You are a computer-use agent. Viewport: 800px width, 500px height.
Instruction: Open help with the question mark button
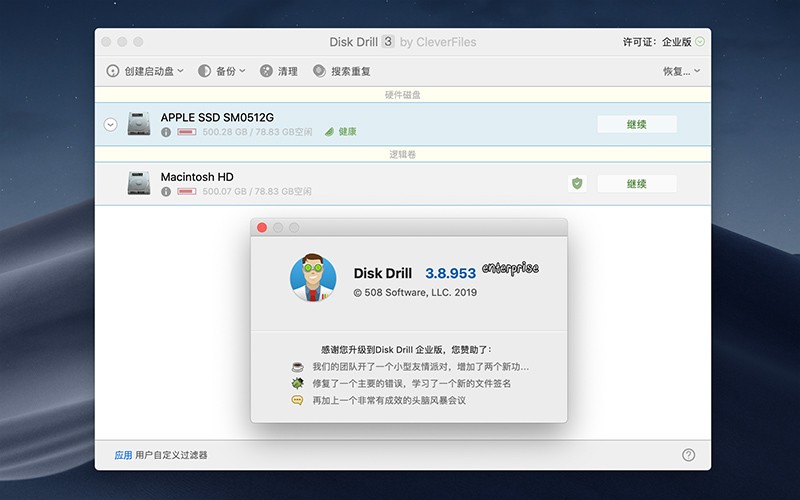(x=688, y=455)
